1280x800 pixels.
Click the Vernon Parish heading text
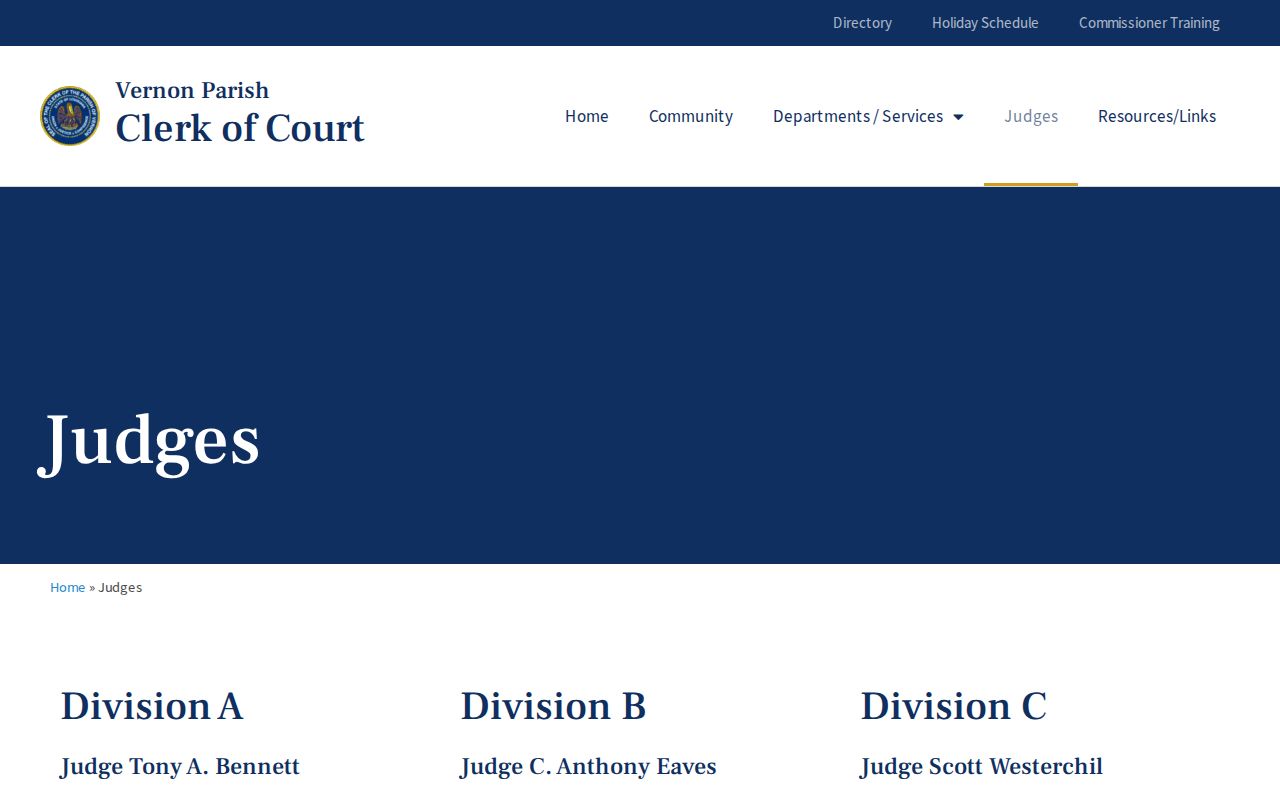coord(192,90)
